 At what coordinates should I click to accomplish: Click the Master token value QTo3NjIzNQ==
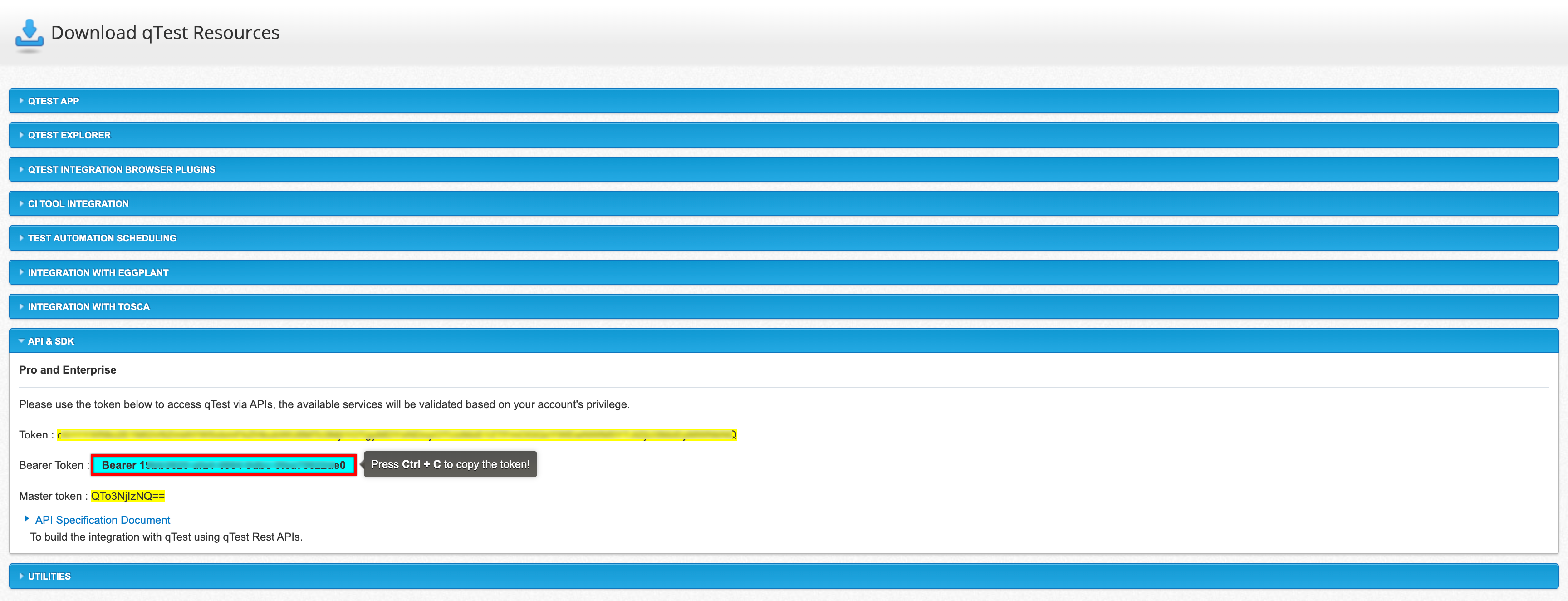point(128,496)
